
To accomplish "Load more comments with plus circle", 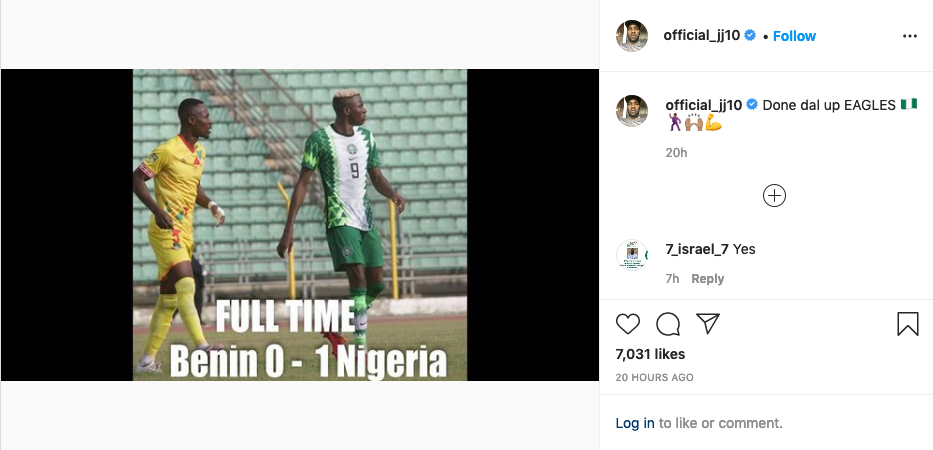I will tap(774, 196).
